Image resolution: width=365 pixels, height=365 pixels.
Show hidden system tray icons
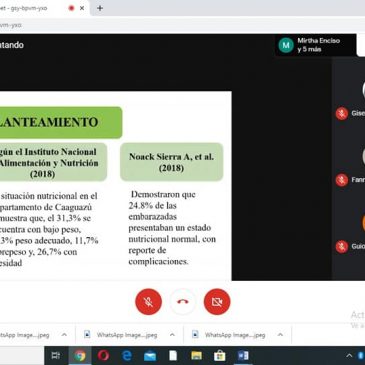coord(349,356)
